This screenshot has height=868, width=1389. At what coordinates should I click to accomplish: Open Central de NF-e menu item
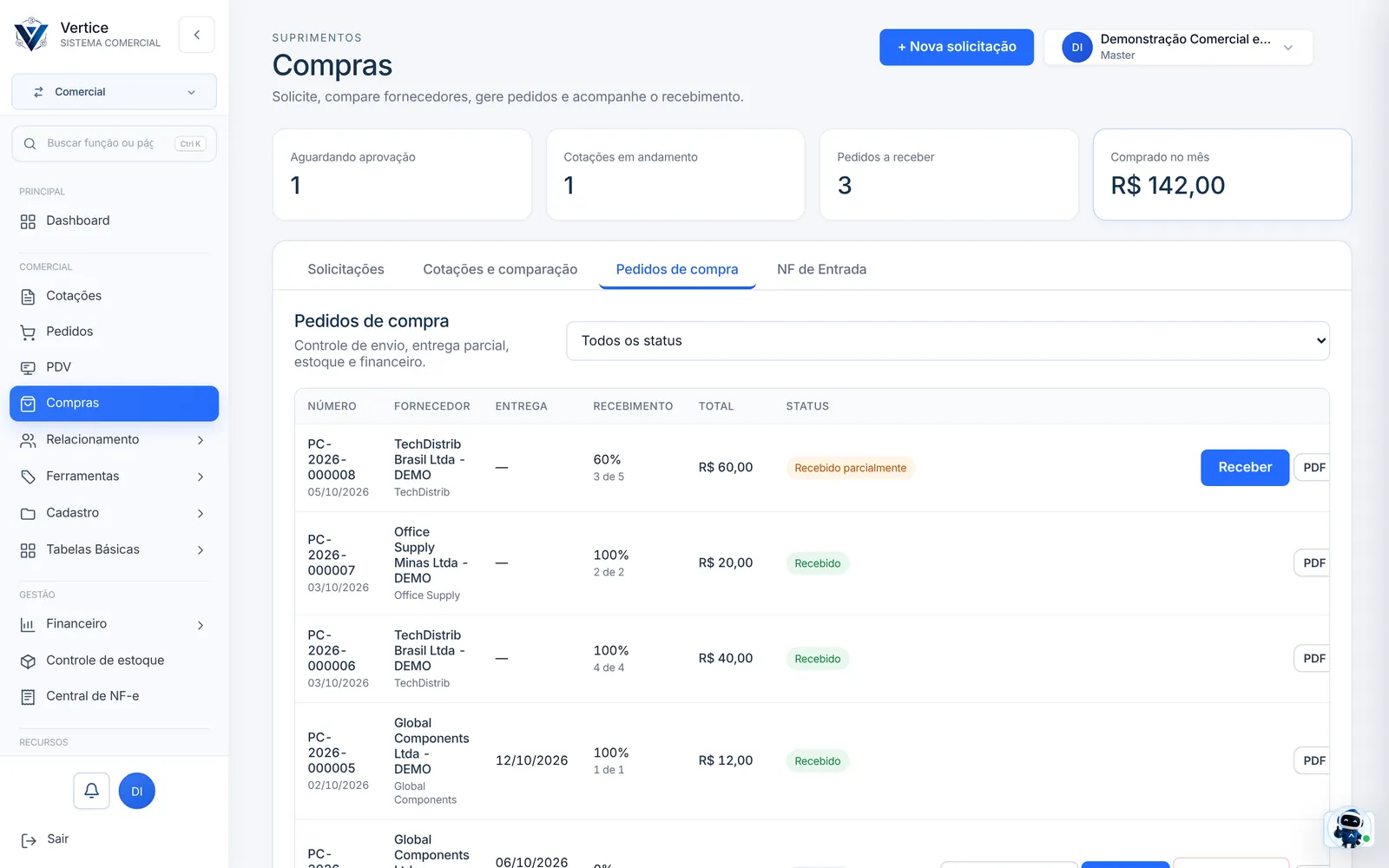click(x=114, y=697)
